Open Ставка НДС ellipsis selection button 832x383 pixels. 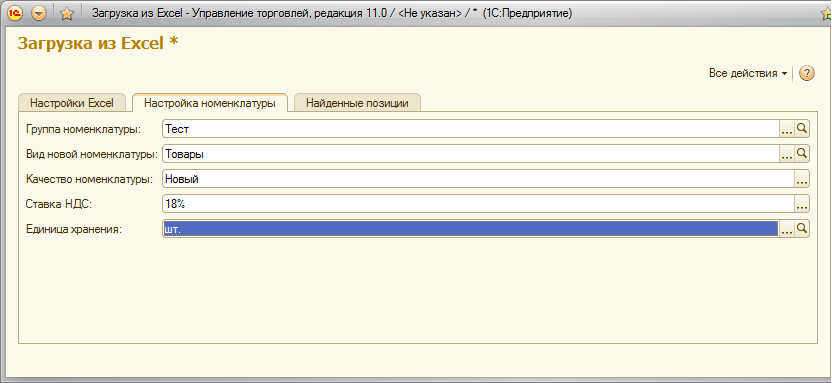(802, 204)
